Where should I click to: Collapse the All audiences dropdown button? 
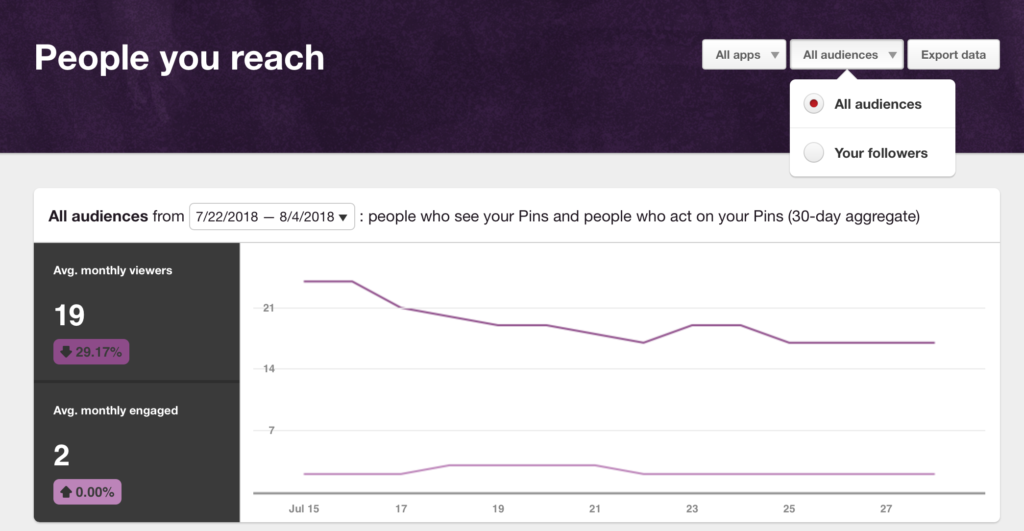[x=847, y=55]
